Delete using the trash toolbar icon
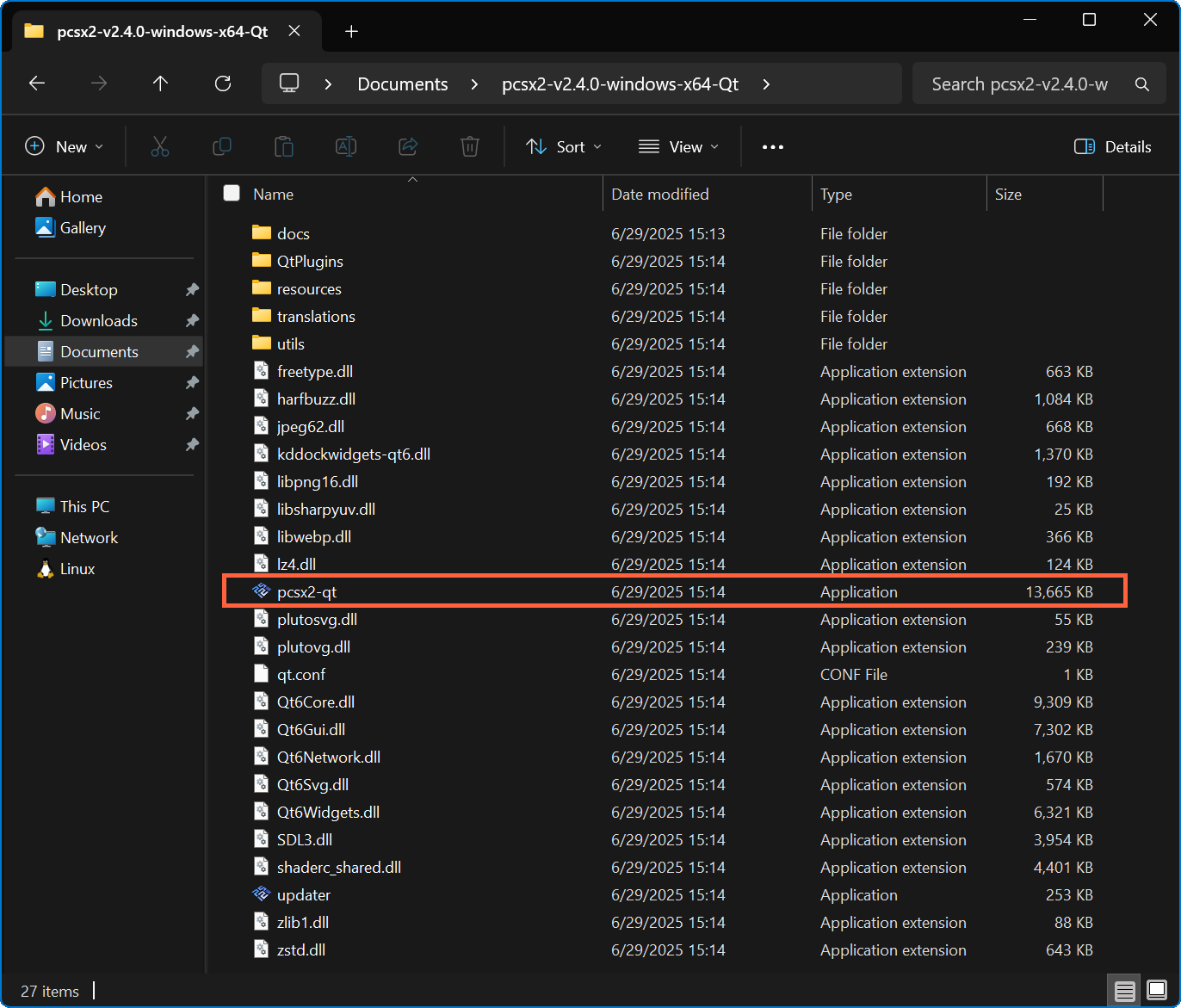Image resolution: width=1181 pixels, height=1008 pixels. click(x=470, y=146)
